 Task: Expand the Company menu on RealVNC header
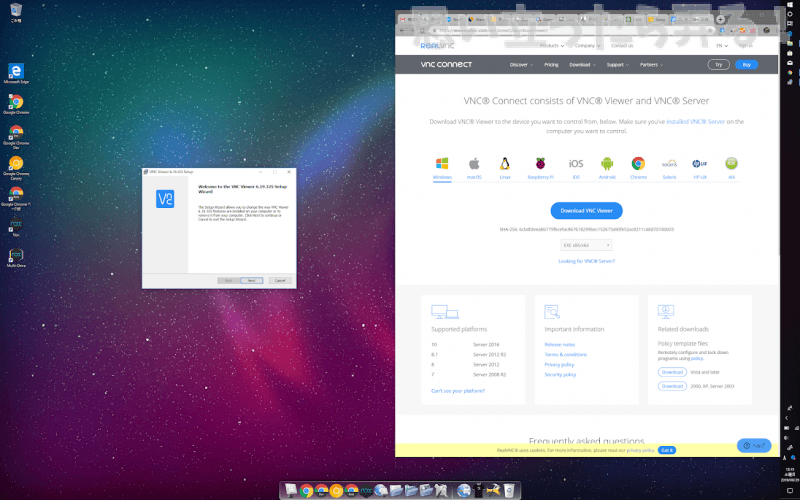(x=587, y=45)
